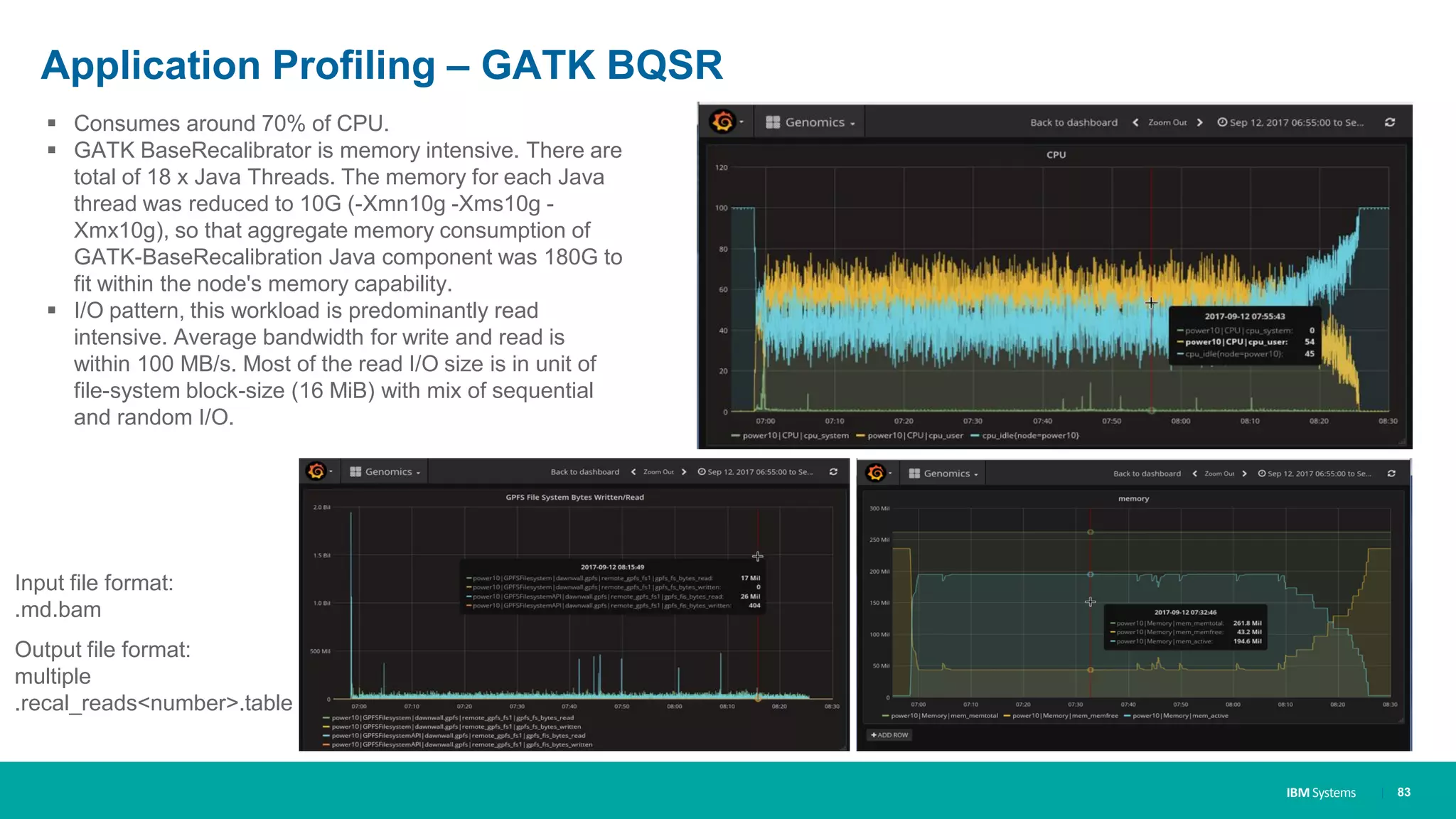Click Zoom Out in the GPFS dashboard
The height and width of the screenshot is (819, 1456).
pos(658,472)
